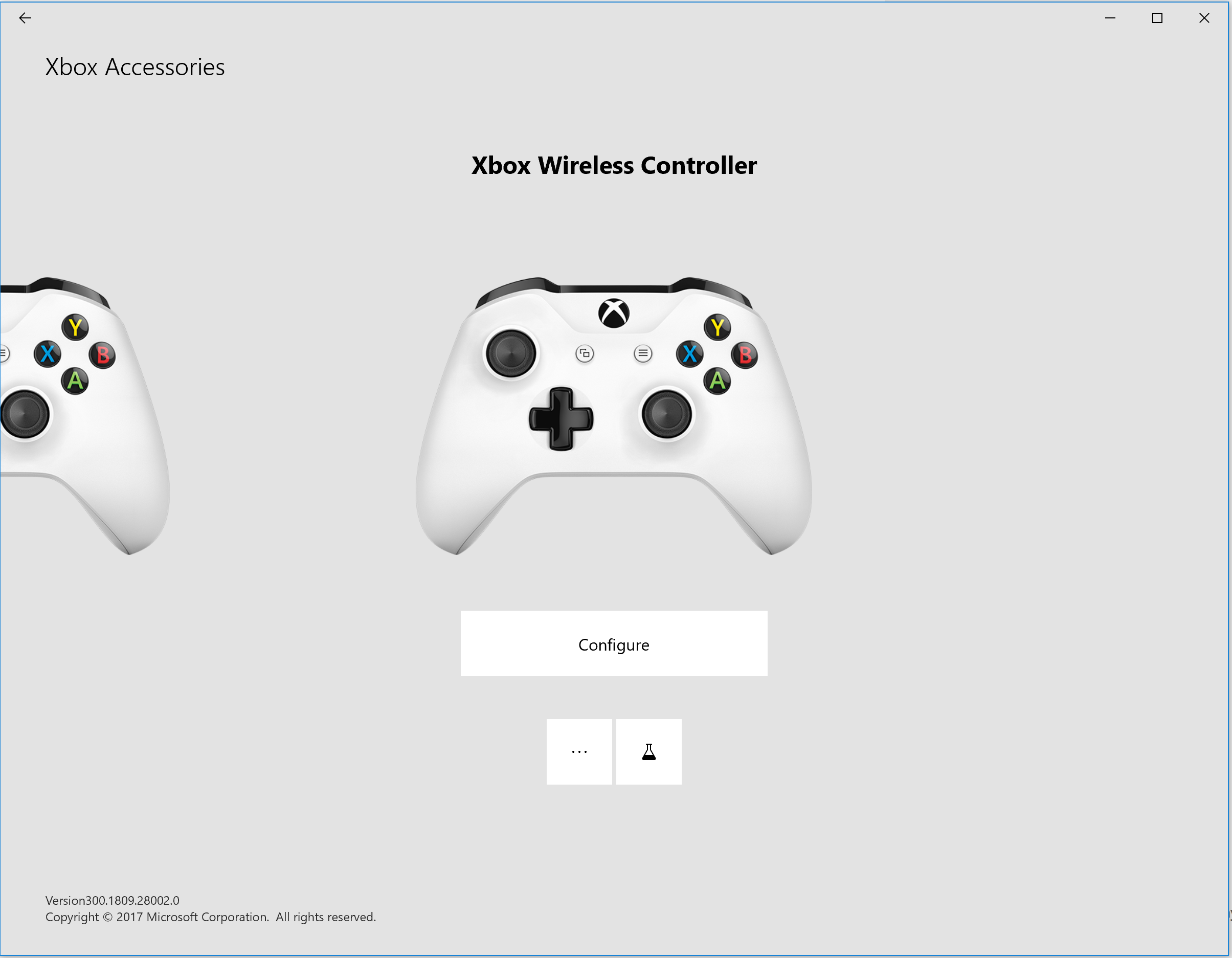
Task: Enable lab experimental features toggle
Action: click(x=648, y=751)
